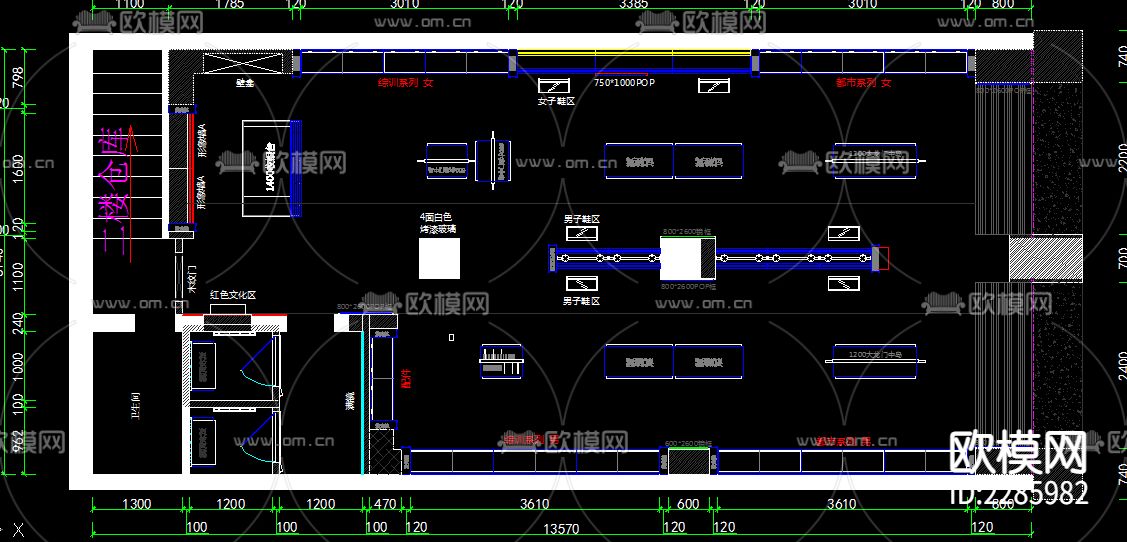1127x542 pixels.
Task: Click the '750*1000POP' annotation
Action: 624,83
